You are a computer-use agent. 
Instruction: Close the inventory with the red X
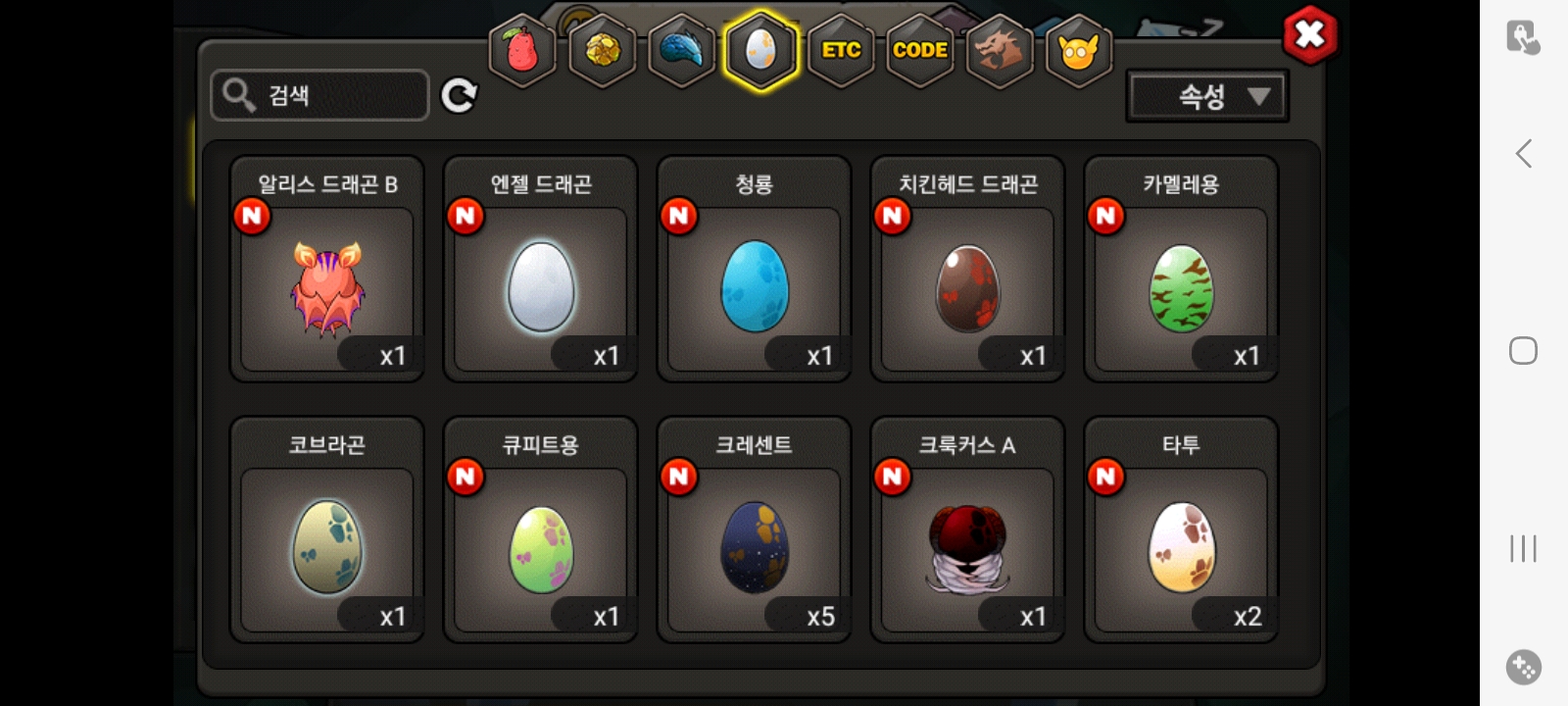coord(1310,35)
